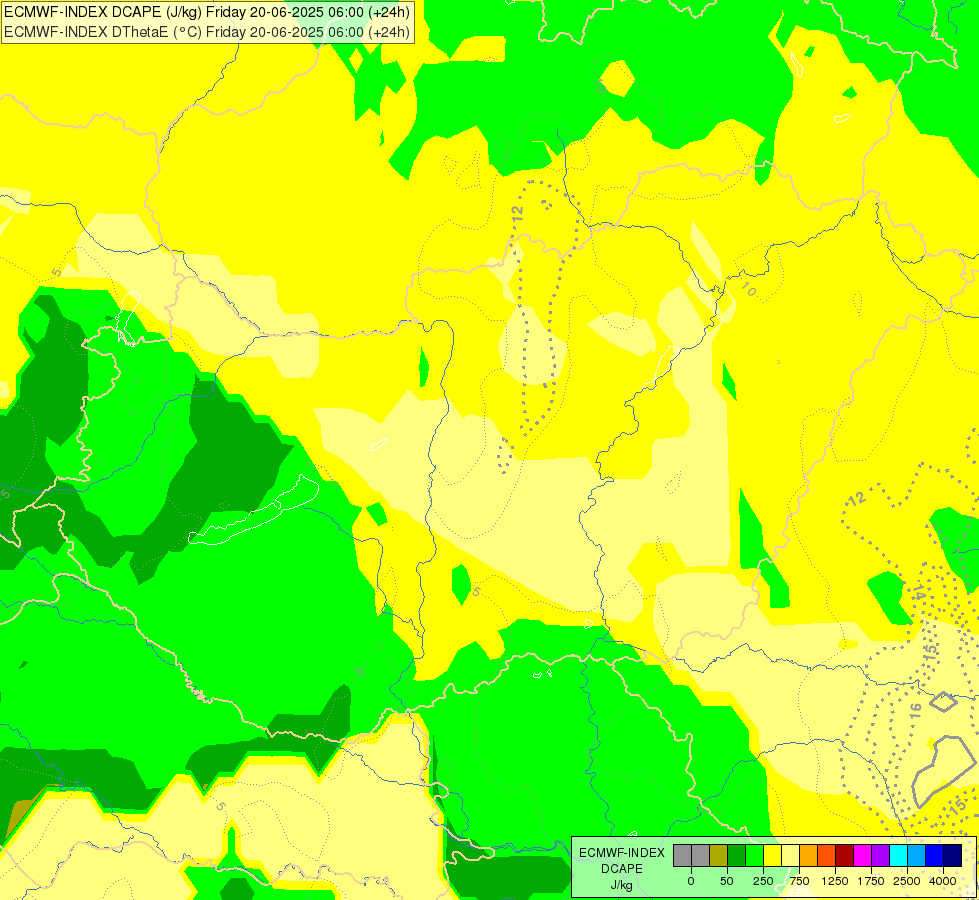979x900 pixels.
Task: Click the legend value 750
Action: [799, 881]
